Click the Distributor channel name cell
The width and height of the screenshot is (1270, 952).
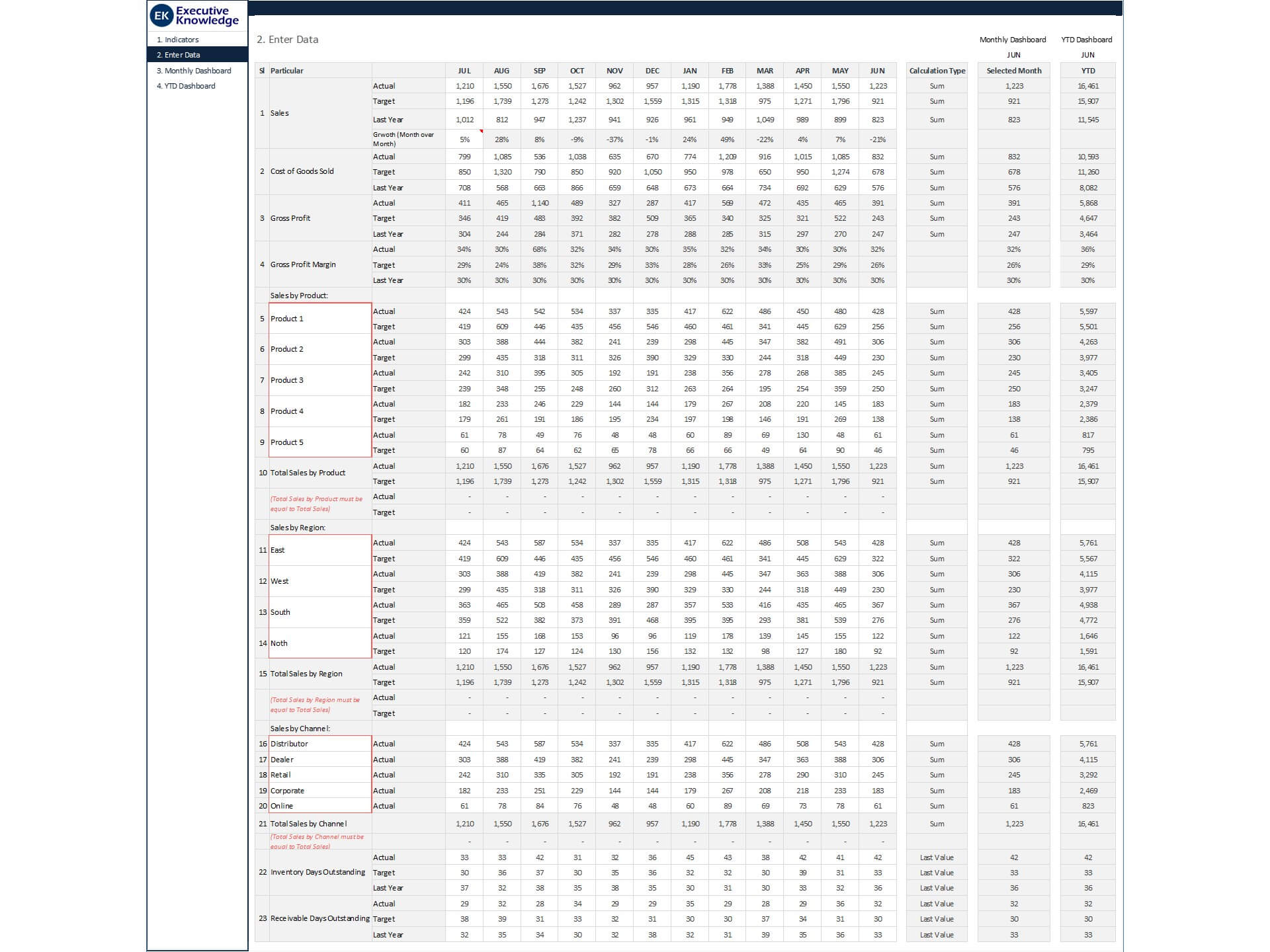coord(319,744)
